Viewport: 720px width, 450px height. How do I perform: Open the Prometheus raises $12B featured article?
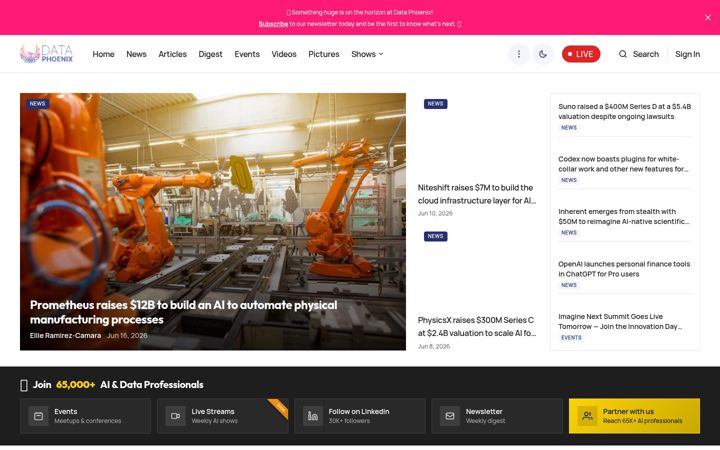pos(184,312)
